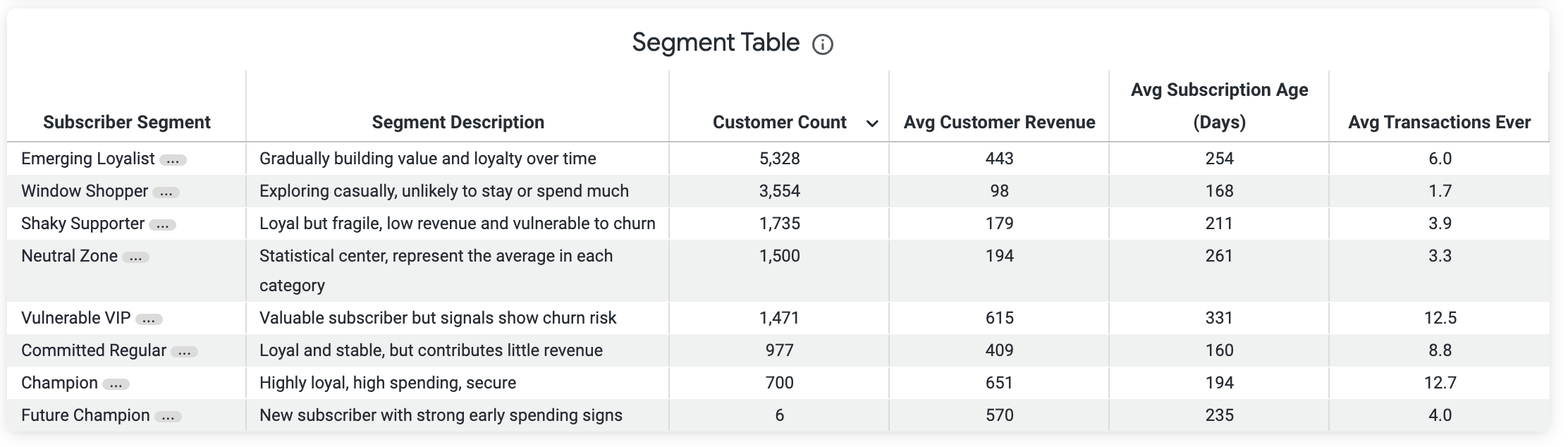Click avg revenue value 98
Image resolution: width=1568 pixels, height=447 pixels.
click(x=1000, y=191)
